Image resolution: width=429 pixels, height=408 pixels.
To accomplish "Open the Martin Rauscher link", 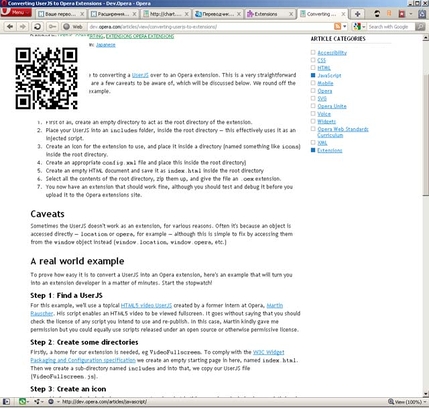I will tap(275, 305).
